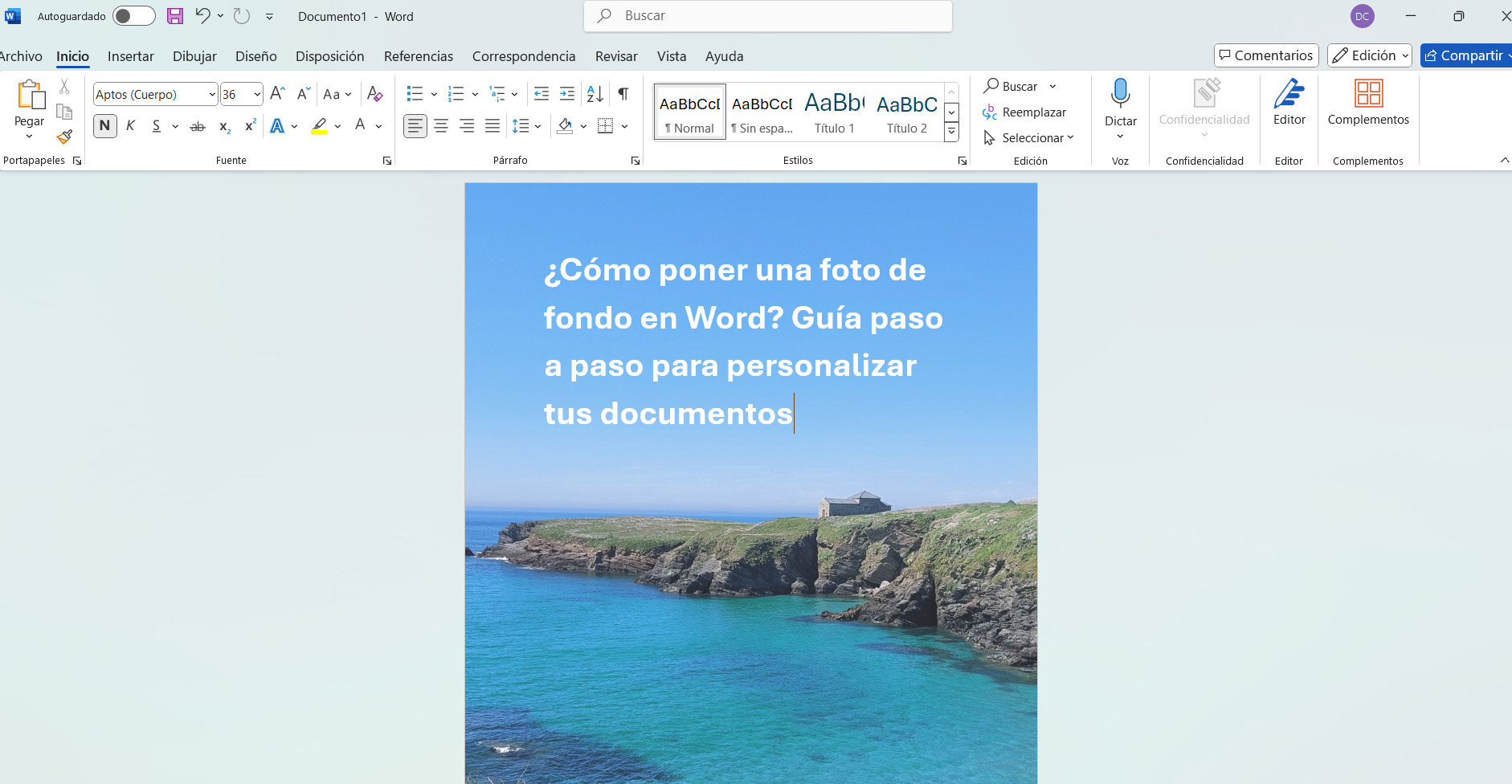
Task: Open the Editor pane
Action: pos(1289,103)
